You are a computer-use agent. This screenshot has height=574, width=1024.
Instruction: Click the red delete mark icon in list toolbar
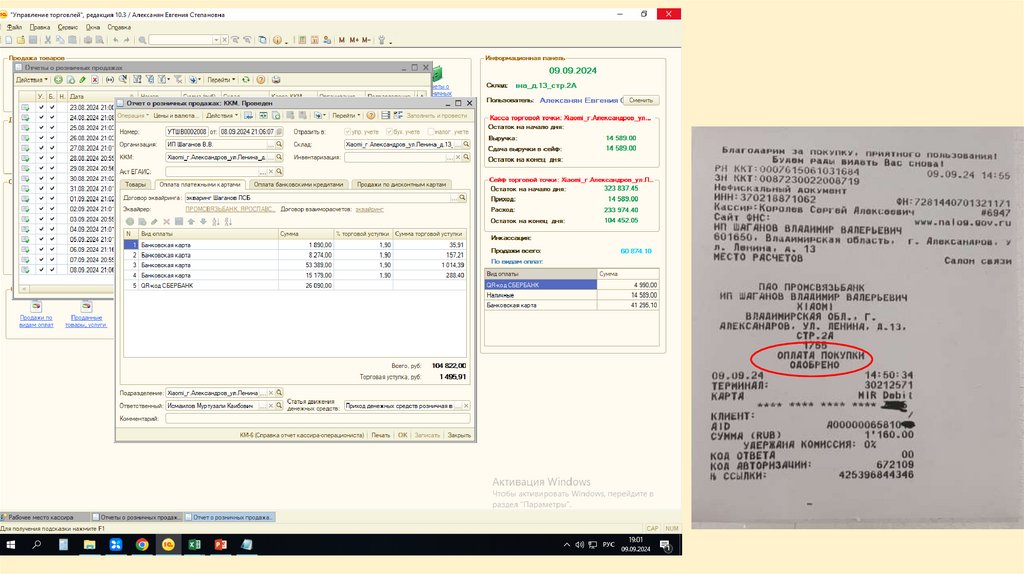(96, 79)
